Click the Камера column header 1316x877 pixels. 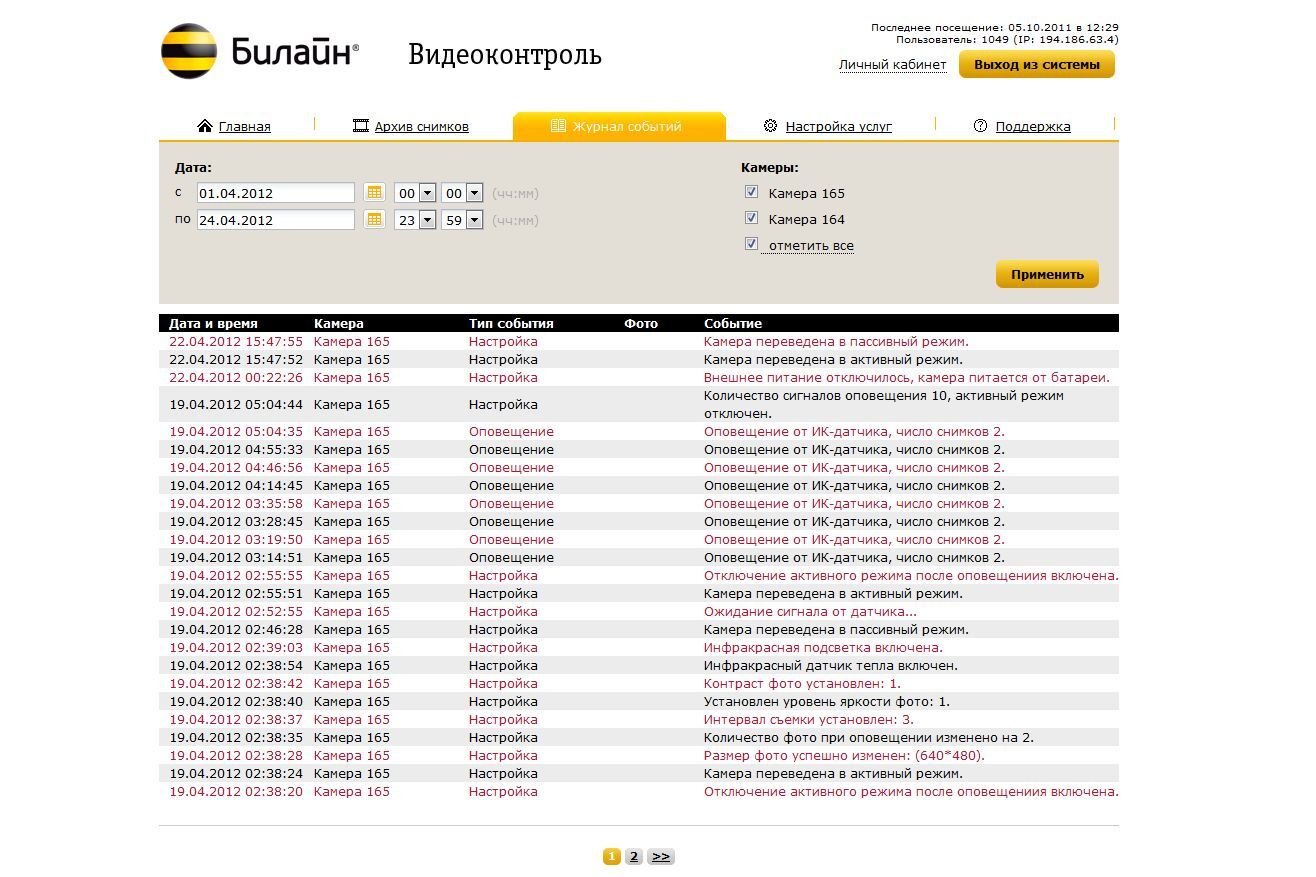[x=339, y=323]
